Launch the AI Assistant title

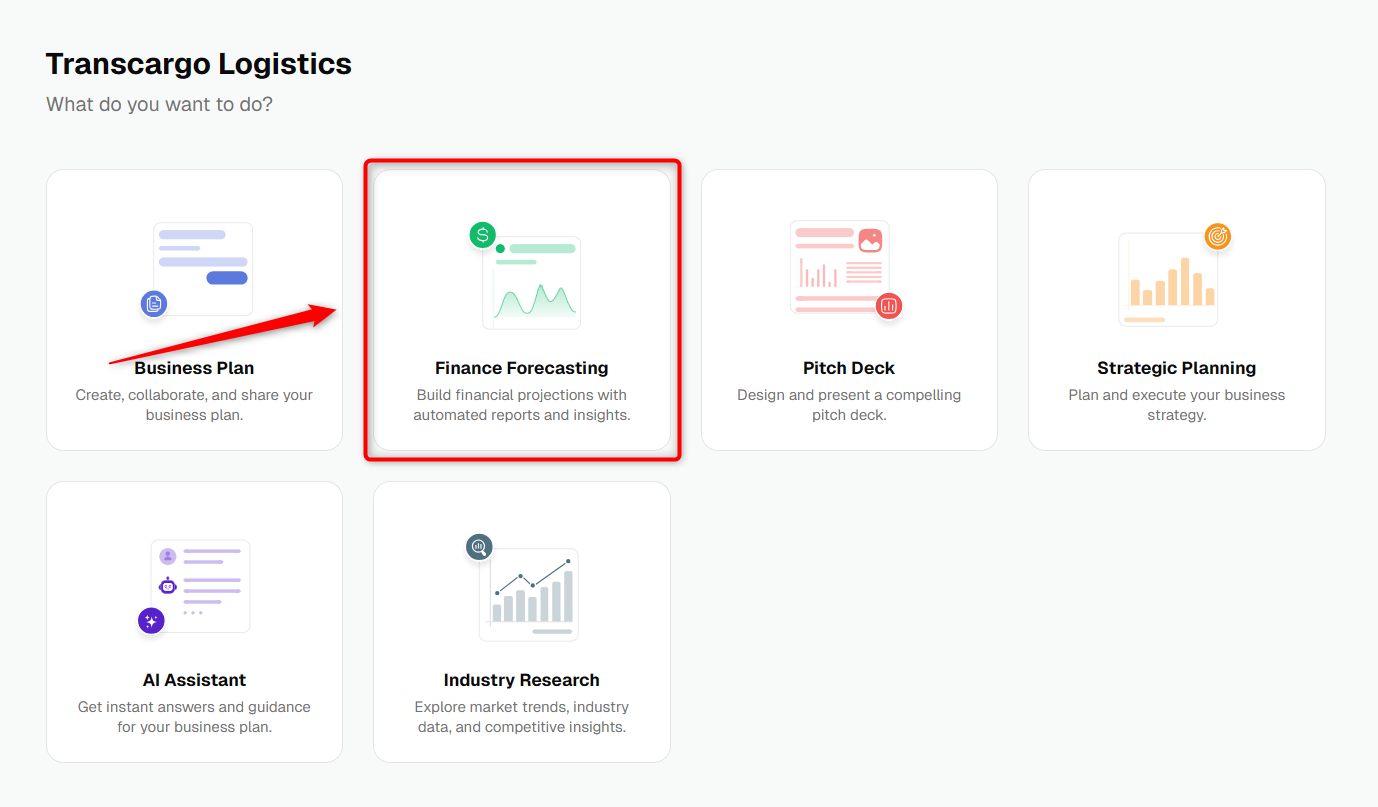pos(195,680)
